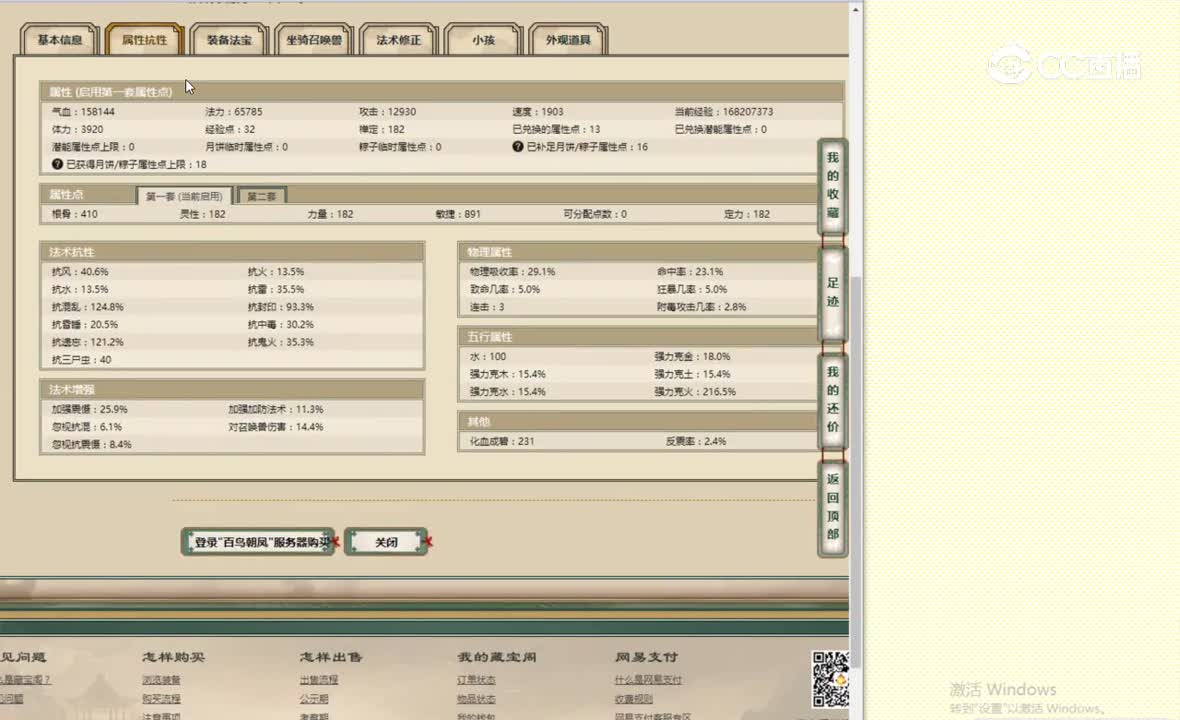Click the 对召唤兽伤害：14.4% entry

click(275, 427)
